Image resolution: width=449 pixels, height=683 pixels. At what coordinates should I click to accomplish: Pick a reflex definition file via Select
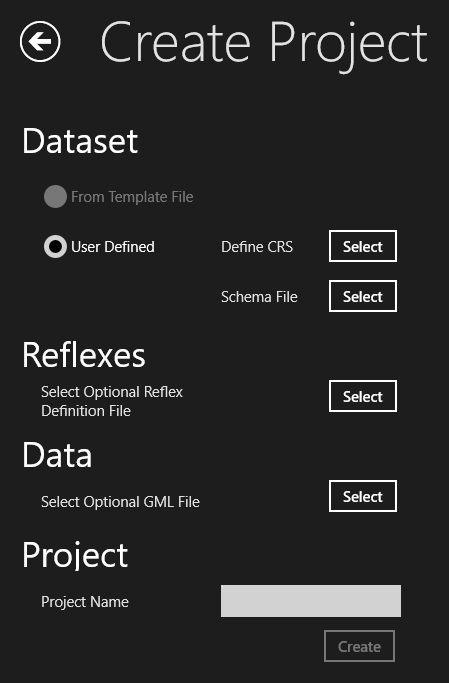363,396
